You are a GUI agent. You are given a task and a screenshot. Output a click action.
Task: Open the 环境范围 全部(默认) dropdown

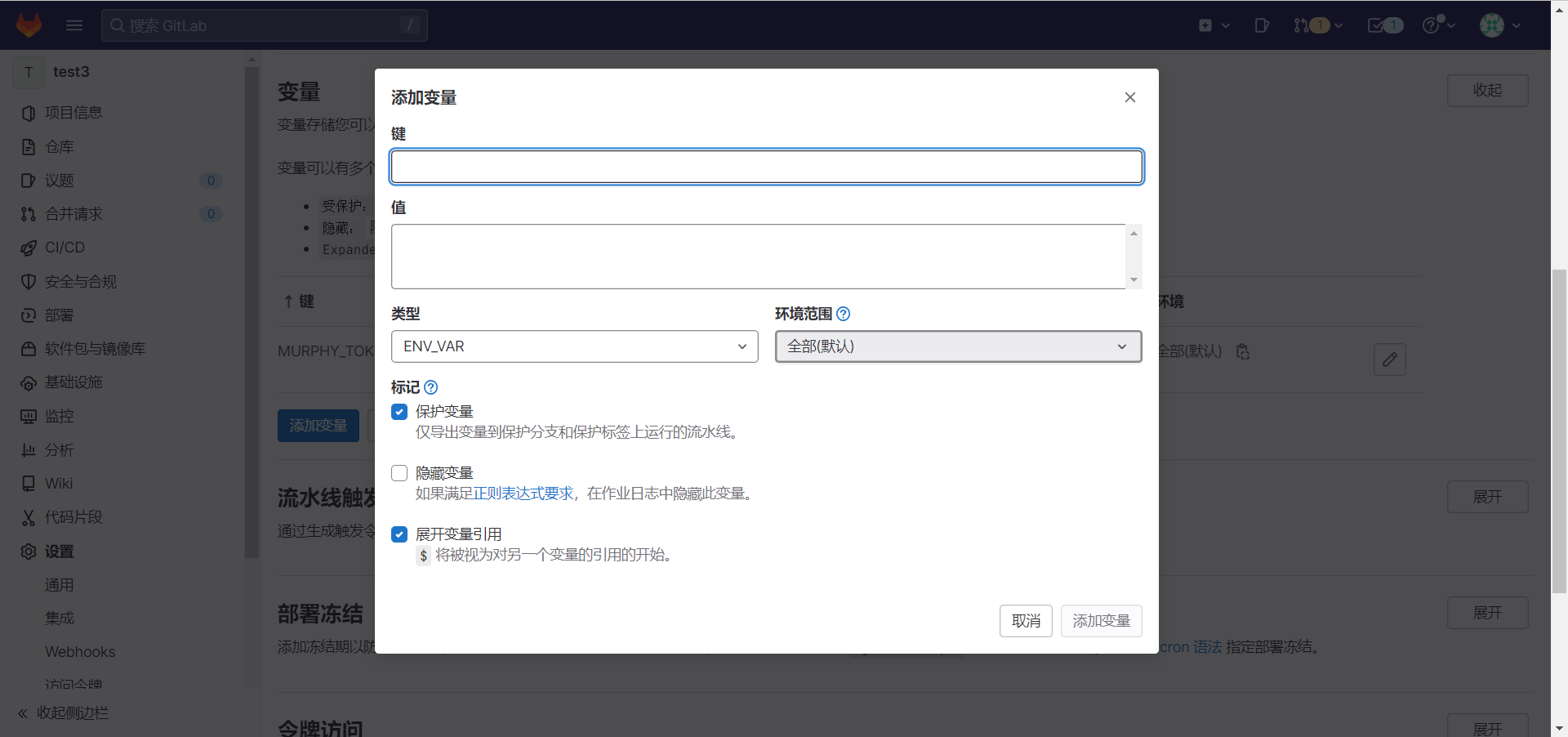[958, 346]
